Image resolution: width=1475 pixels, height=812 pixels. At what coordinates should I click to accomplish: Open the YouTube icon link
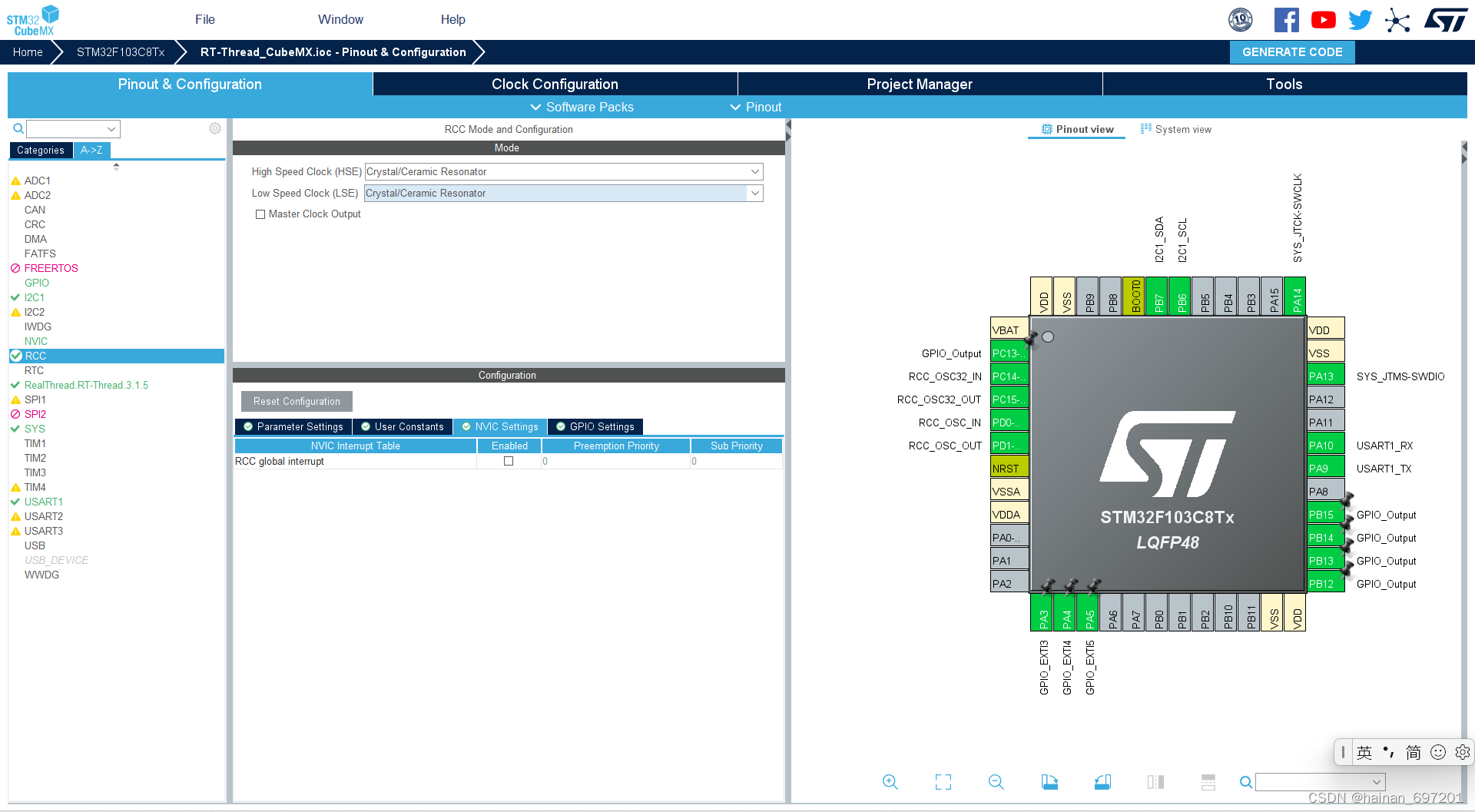[x=1323, y=20]
